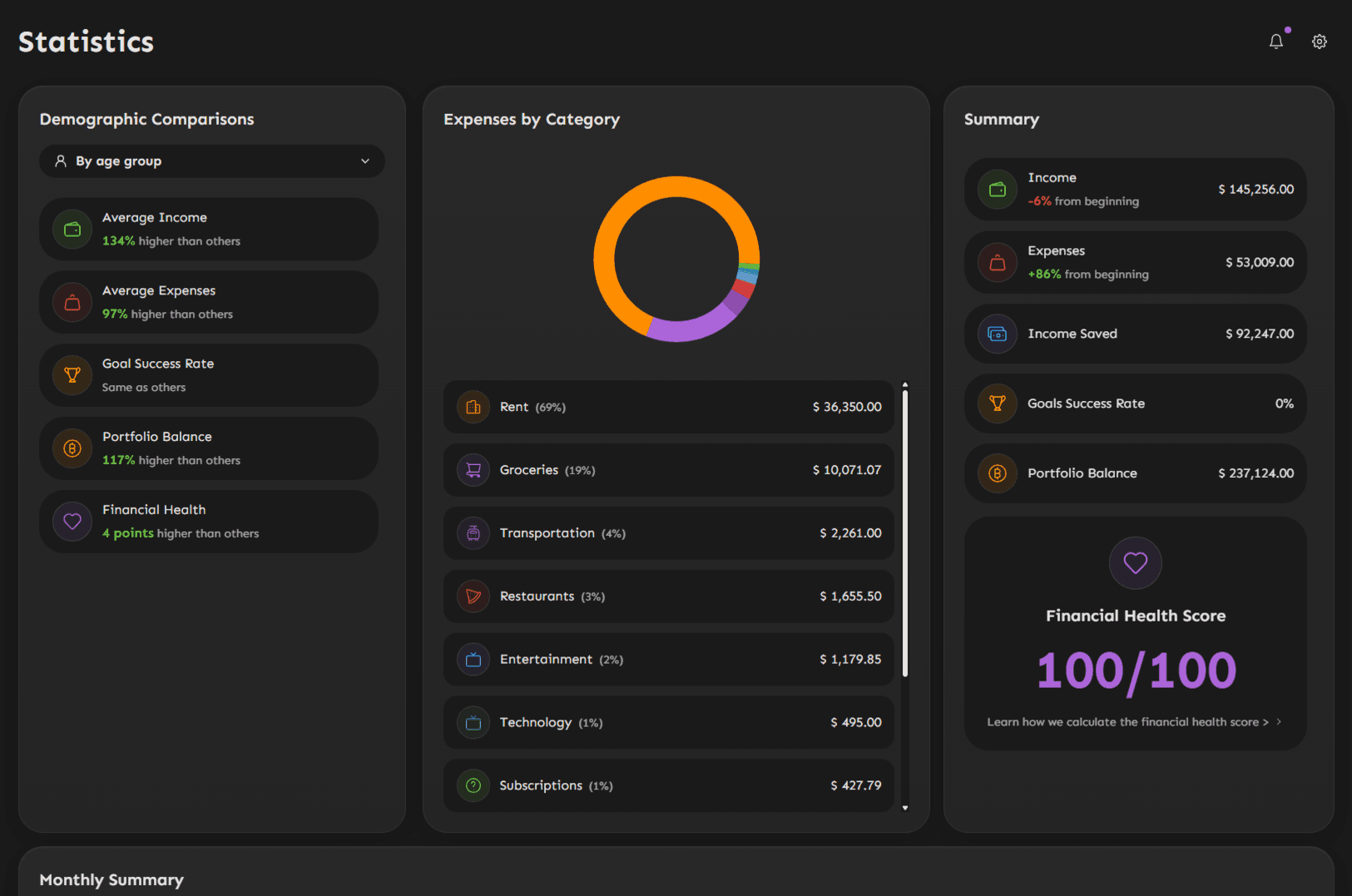This screenshot has height=896, width=1352.
Task: Click the Rent category icon
Action: point(473,408)
